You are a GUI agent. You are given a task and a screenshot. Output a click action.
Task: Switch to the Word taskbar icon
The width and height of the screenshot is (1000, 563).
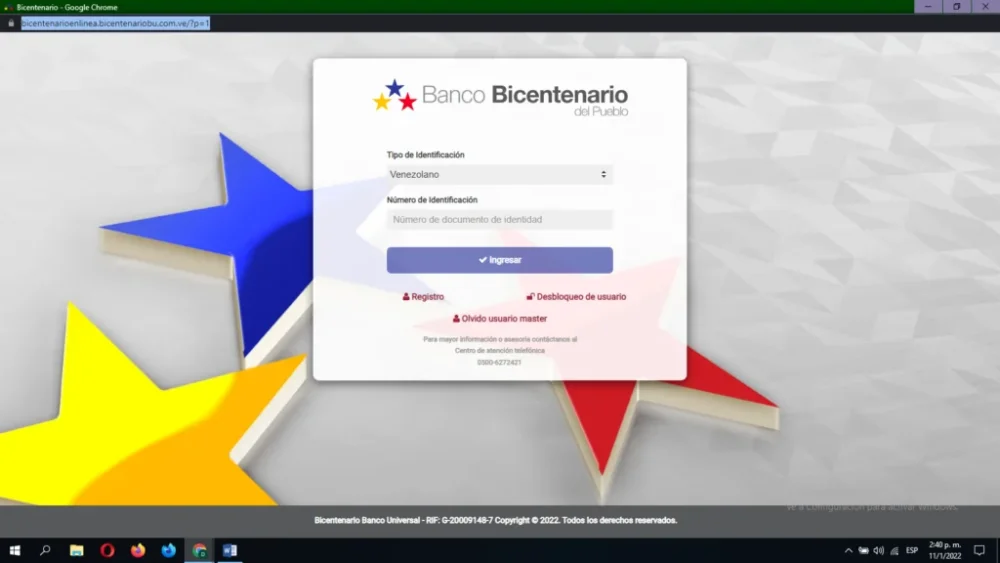[x=230, y=550]
